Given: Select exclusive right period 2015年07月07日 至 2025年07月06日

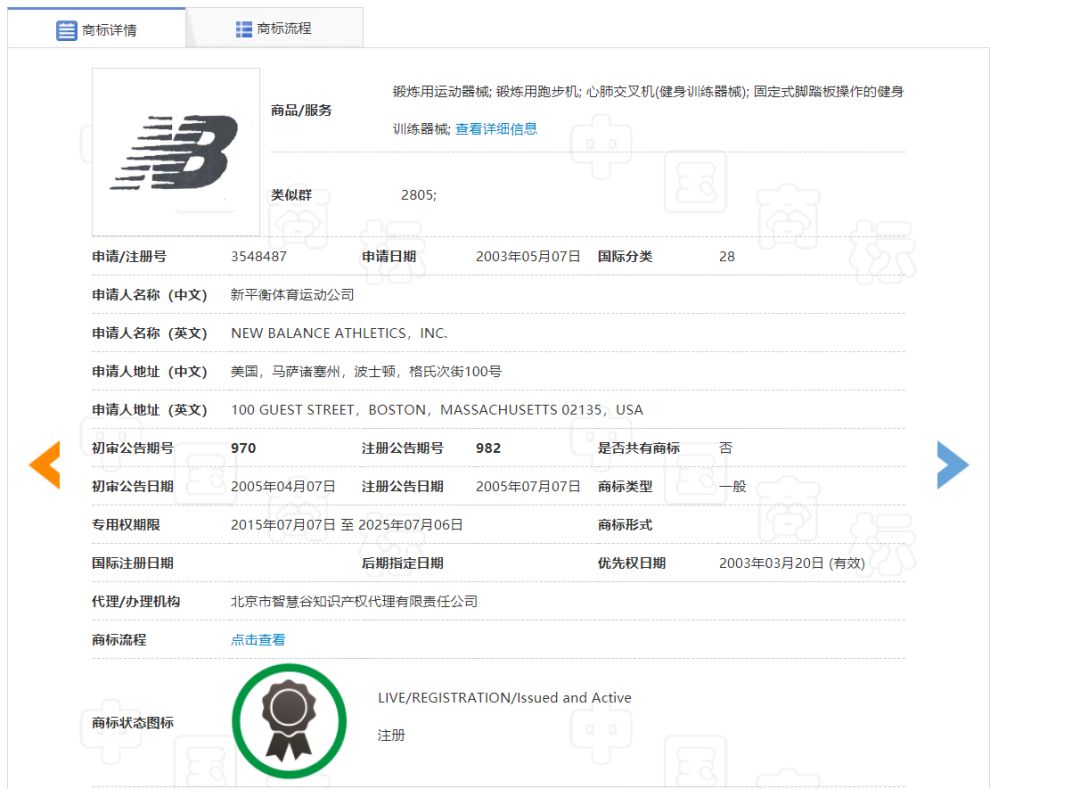Looking at the screenshot, I should coord(346,525).
